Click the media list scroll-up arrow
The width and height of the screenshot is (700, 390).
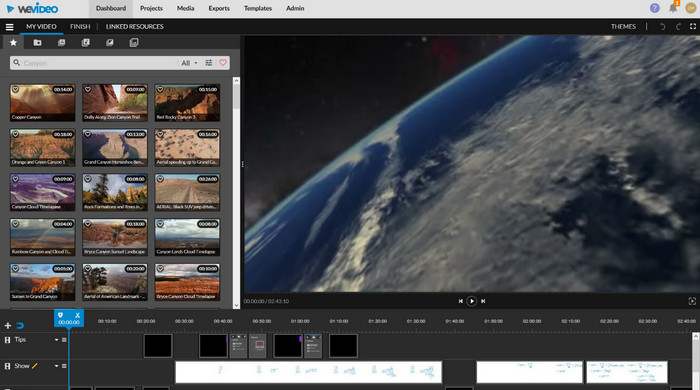click(236, 81)
